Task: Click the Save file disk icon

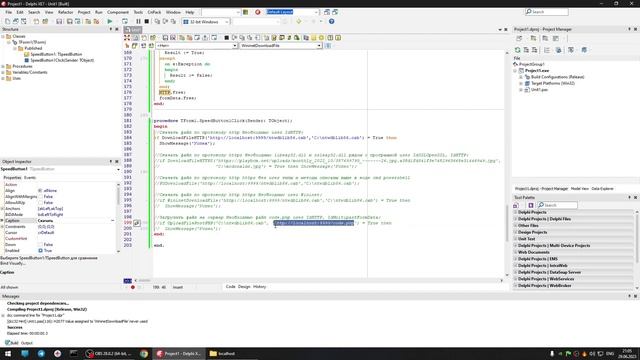Action: (59, 21)
